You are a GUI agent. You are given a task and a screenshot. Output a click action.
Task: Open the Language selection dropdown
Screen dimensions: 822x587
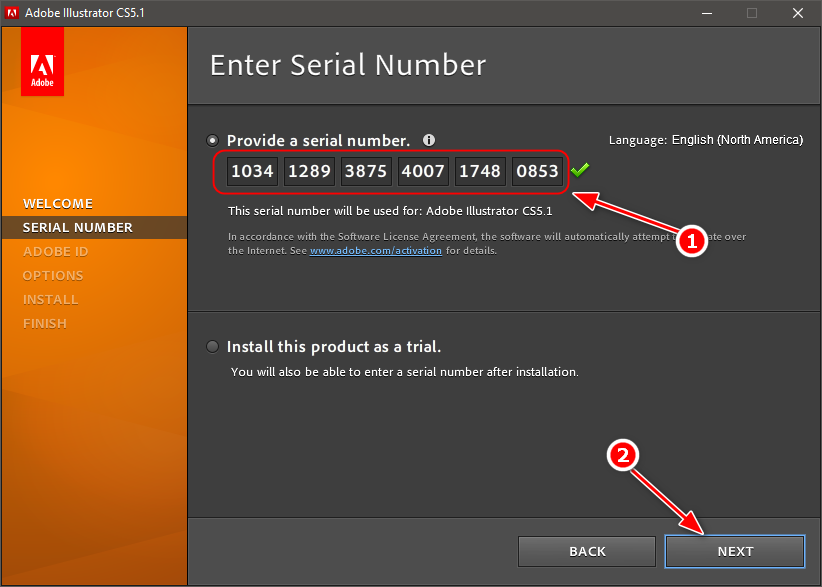pos(736,140)
